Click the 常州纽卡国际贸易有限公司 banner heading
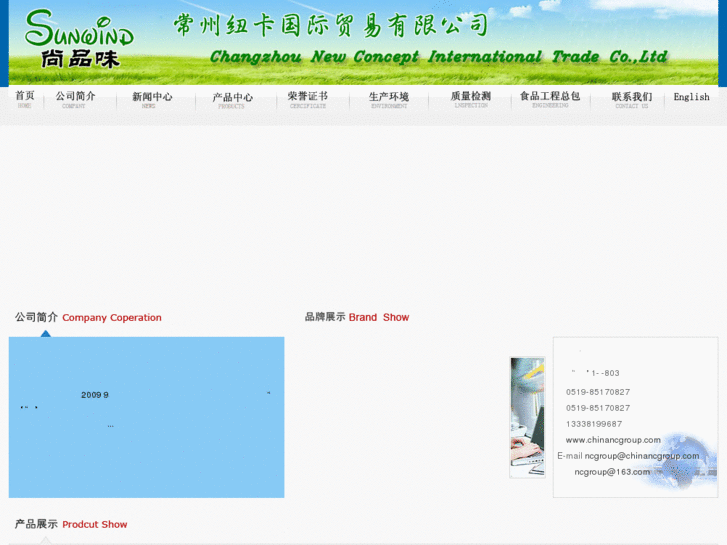The width and height of the screenshot is (727, 545). coord(331,25)
